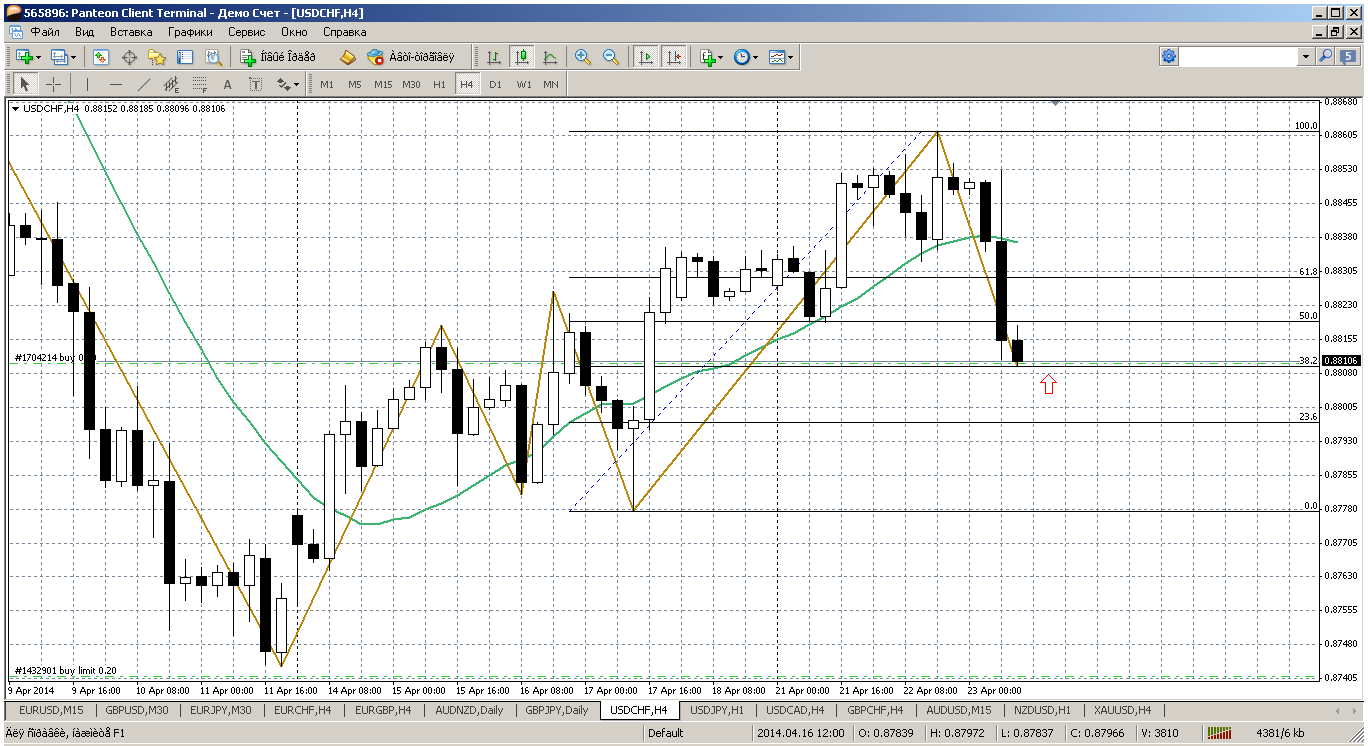Select the Horizontal Line drawing tool
Screen dimensions: 1368x746
[x=116, y=84]
